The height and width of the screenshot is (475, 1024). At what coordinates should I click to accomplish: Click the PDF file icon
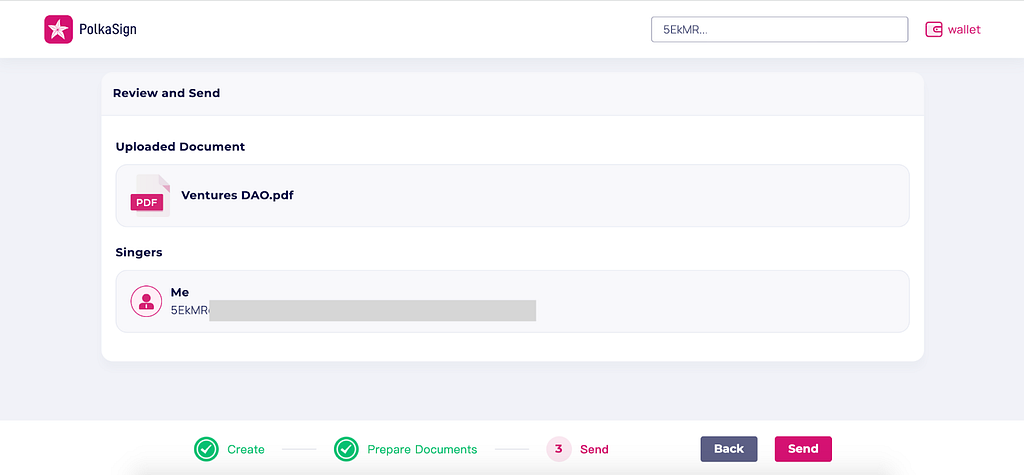[x=150, y=195]
